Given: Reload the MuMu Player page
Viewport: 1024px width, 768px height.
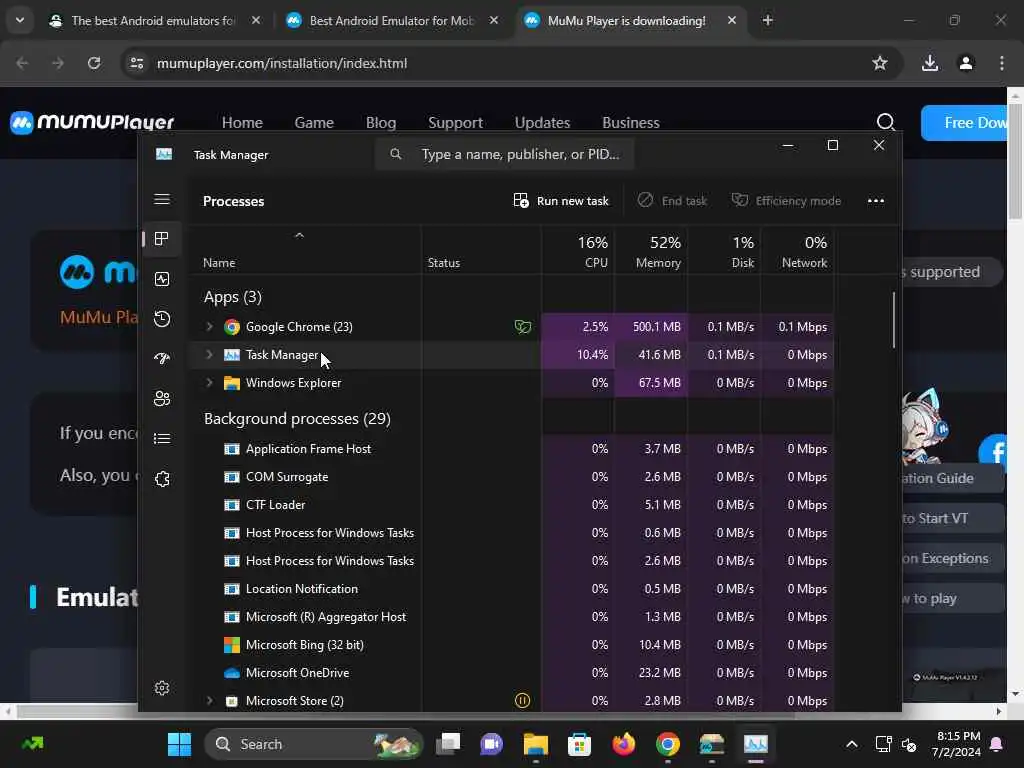Looking at the screenshot, I should pos(94,63).
